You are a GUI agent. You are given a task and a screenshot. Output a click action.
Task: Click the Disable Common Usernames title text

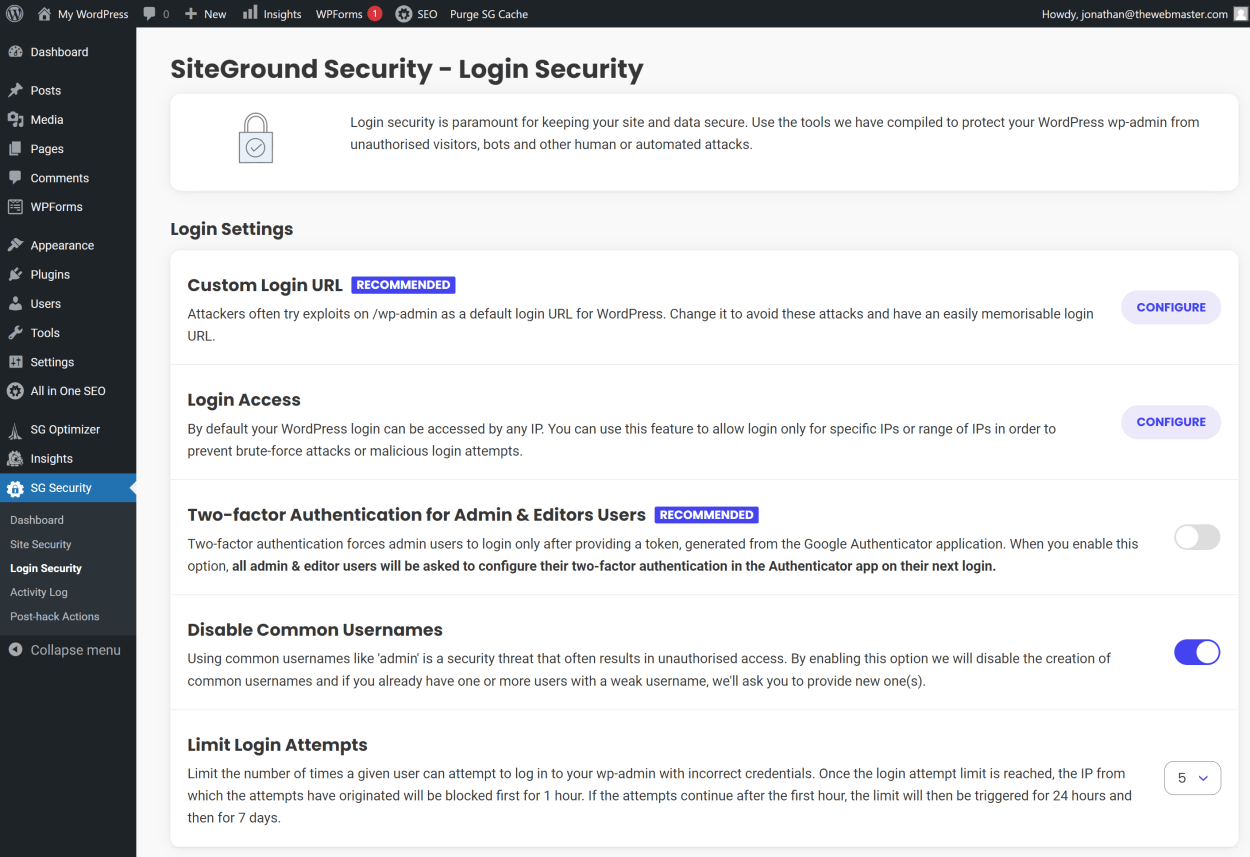click(x=315, y=630)
